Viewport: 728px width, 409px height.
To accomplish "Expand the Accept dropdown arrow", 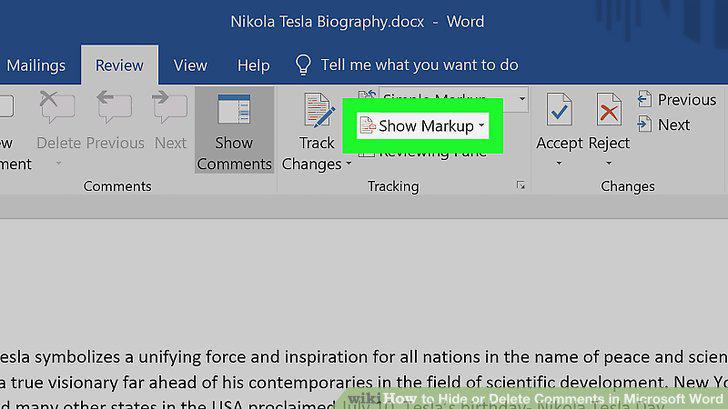I will (559, 163).
